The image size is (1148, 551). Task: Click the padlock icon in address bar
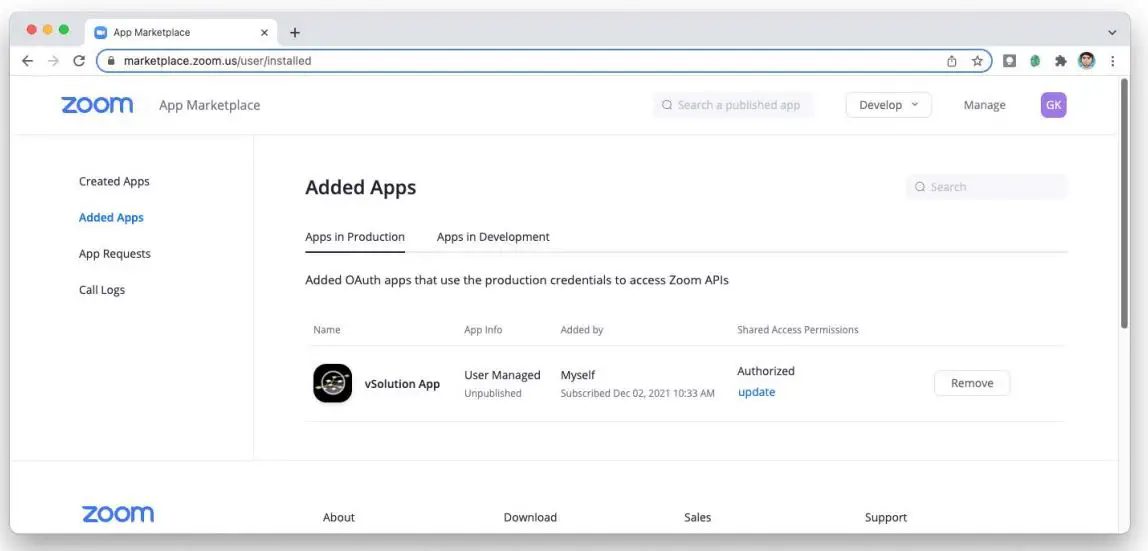[111, 61]
